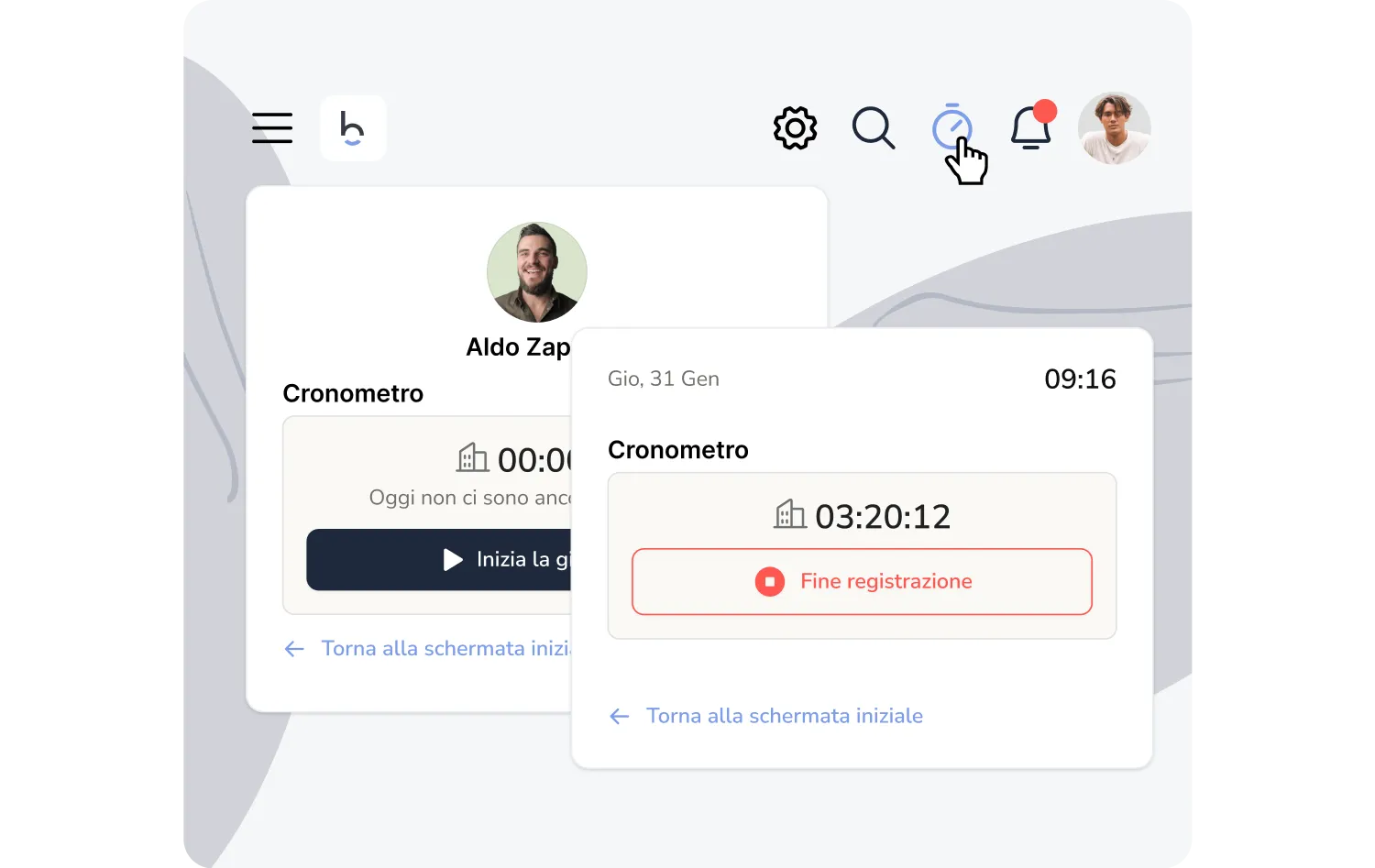Viewport: 1375px width, 868px height.
Task: Click the name 'Aldo Zap'
Action: 518,346
